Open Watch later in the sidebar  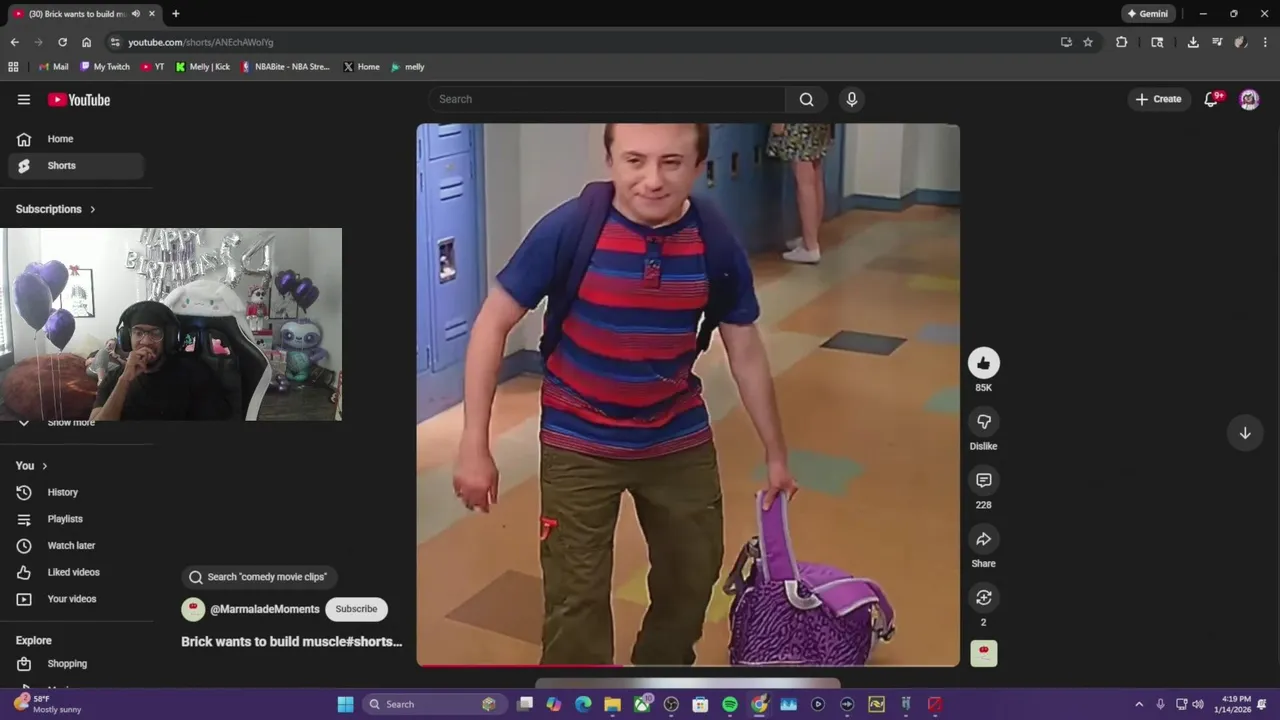click(x=76, y=546)
